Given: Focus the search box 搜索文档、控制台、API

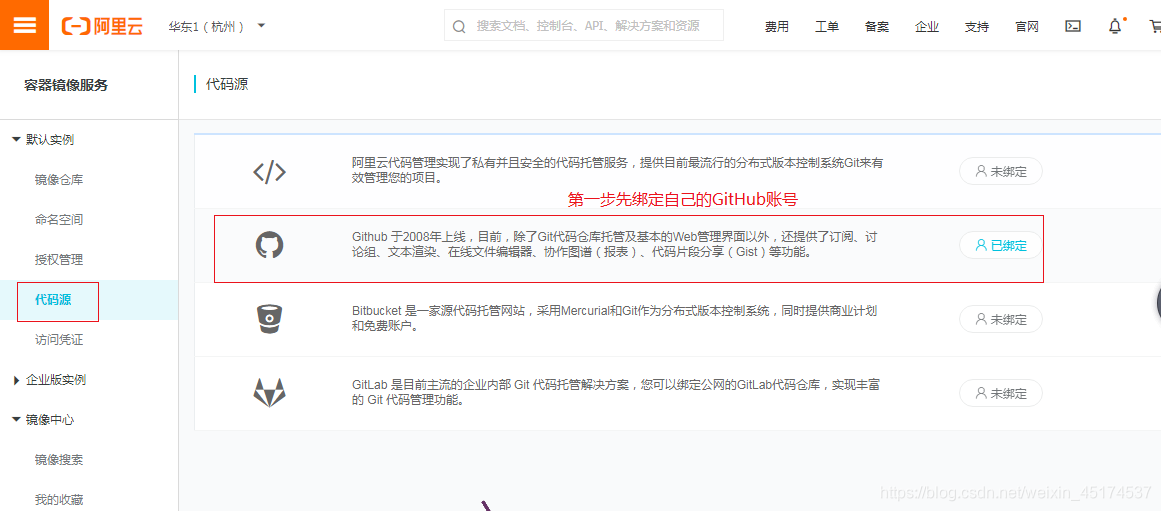Looking at the screenshot, I should 583,26.
